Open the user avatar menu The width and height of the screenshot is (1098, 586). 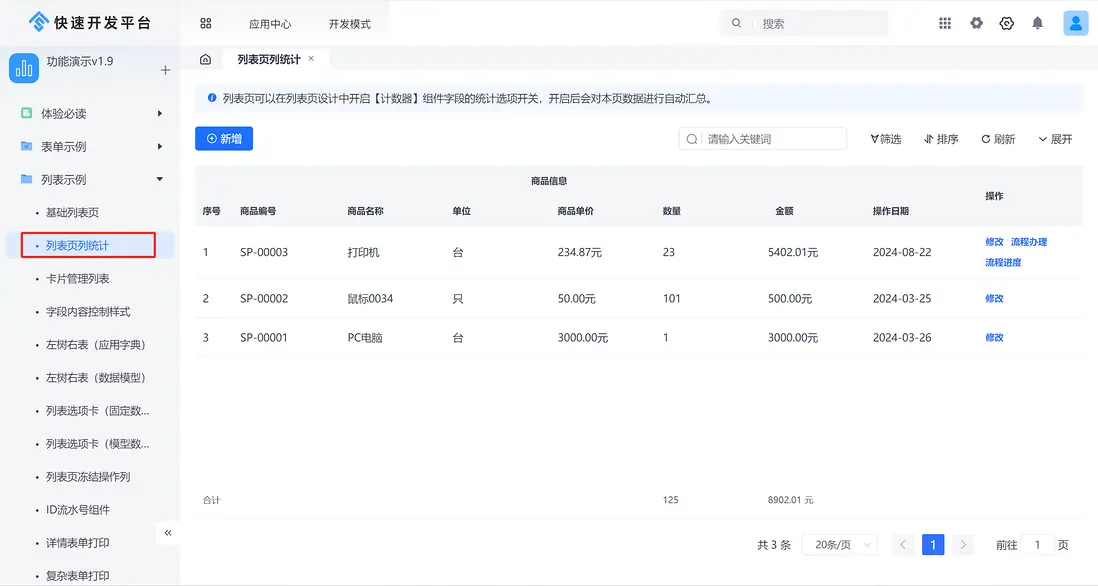(1075, 23)
